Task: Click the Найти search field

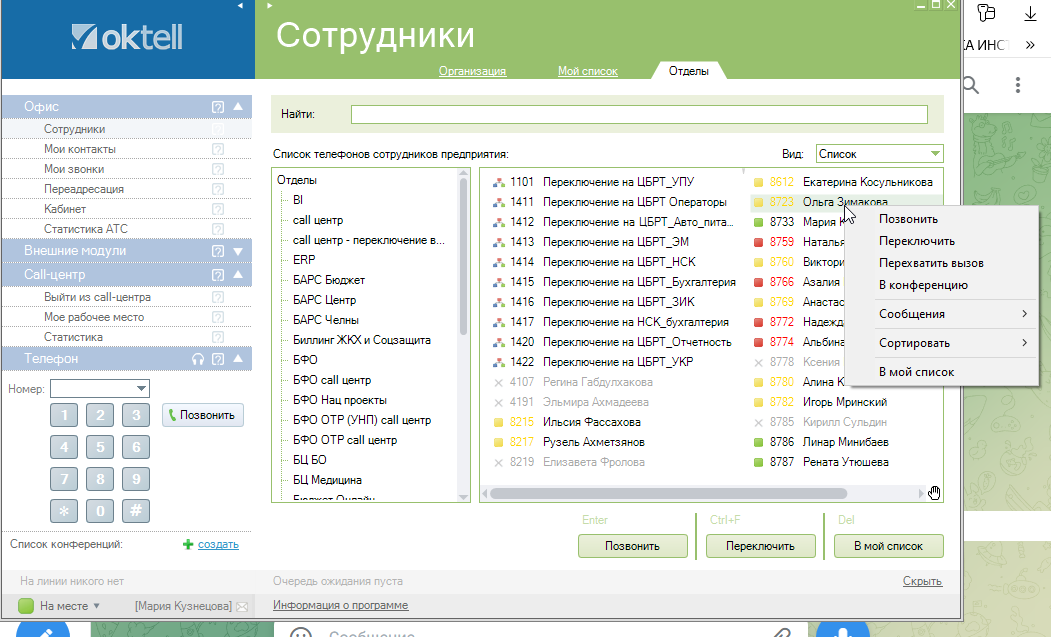Action: tap(639, 114)
